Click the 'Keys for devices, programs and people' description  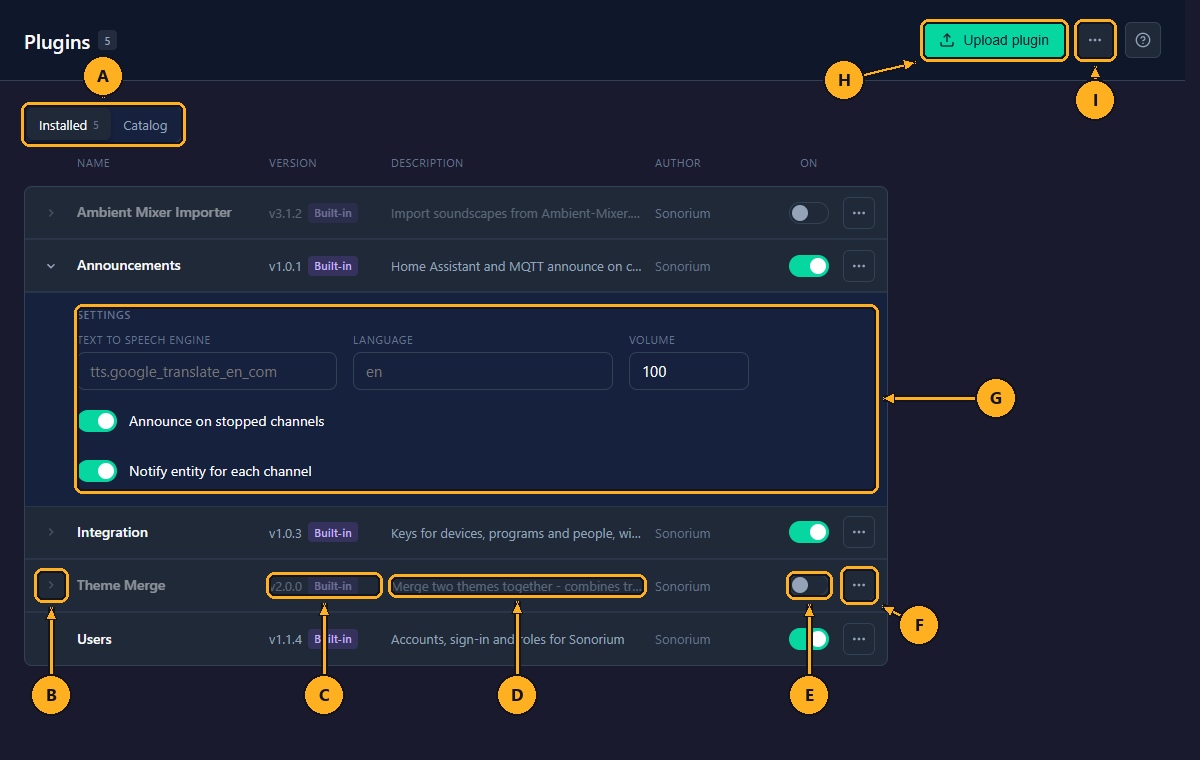click(x=516, y=533)
